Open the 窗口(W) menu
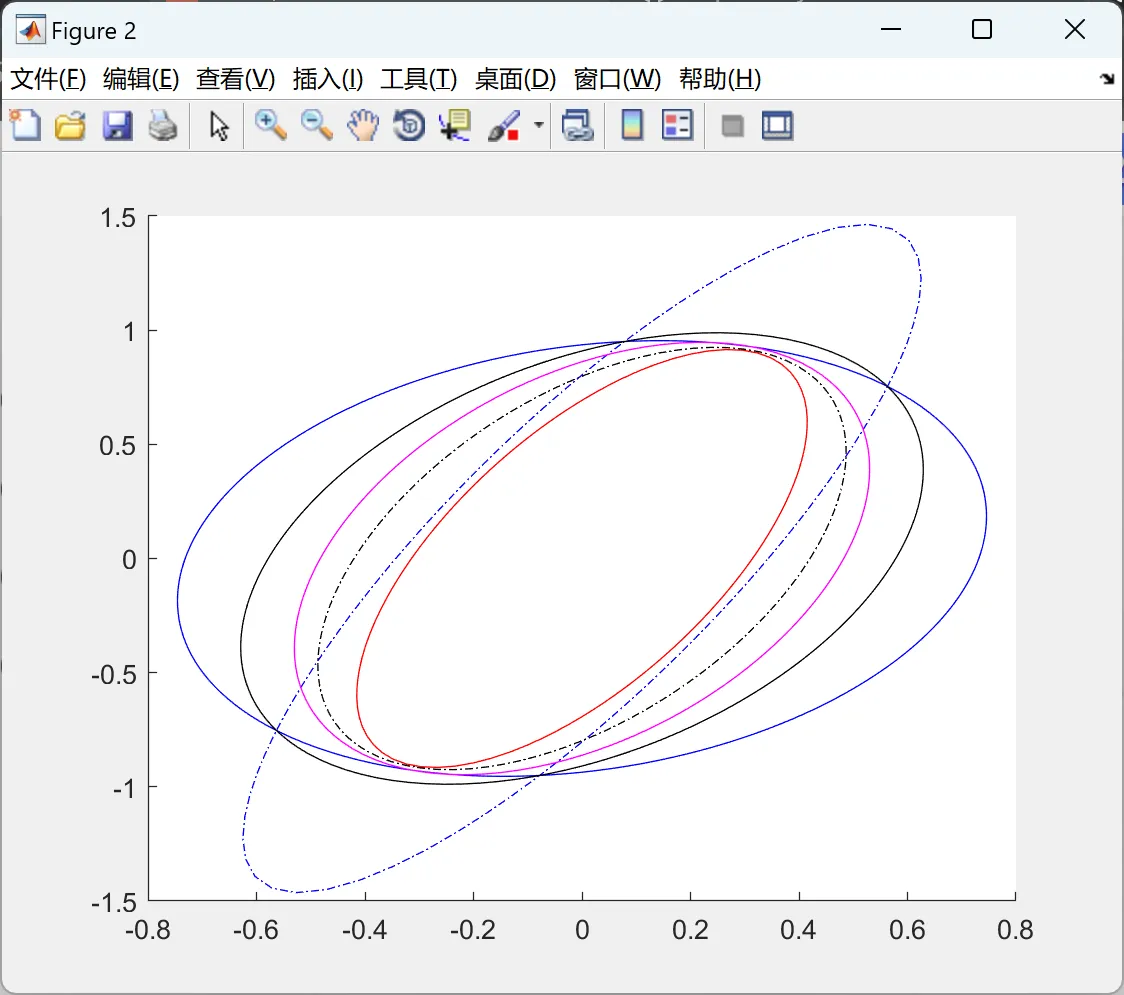The image size is (1124, 995). pyautogui.click(x=617, y=79)
